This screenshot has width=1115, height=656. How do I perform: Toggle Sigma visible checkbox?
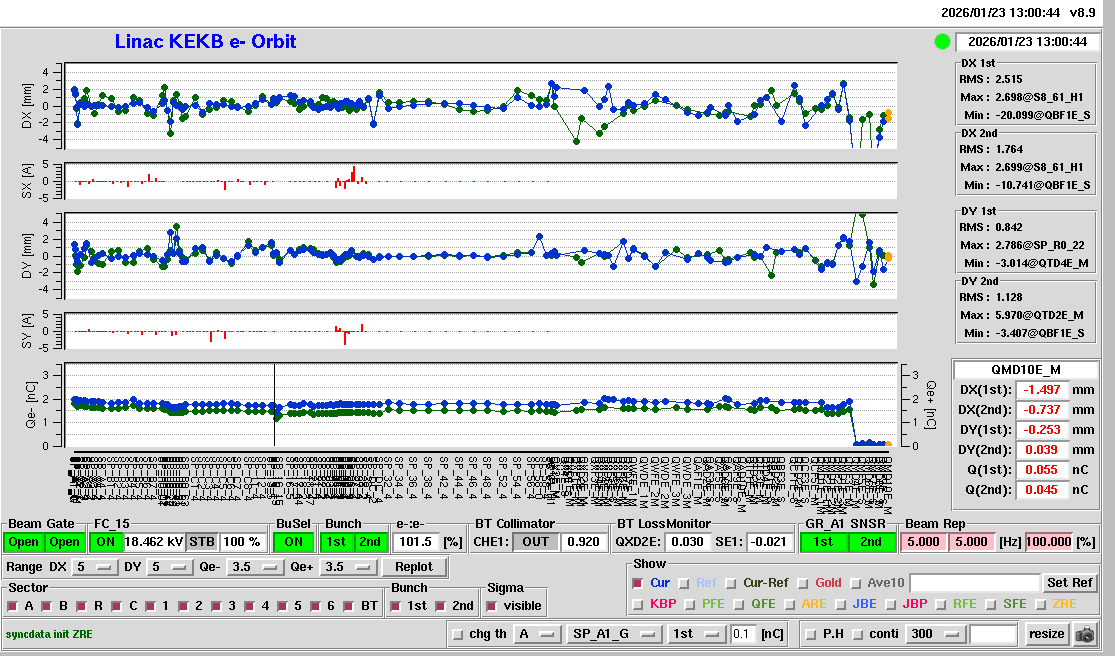point(491,606)
